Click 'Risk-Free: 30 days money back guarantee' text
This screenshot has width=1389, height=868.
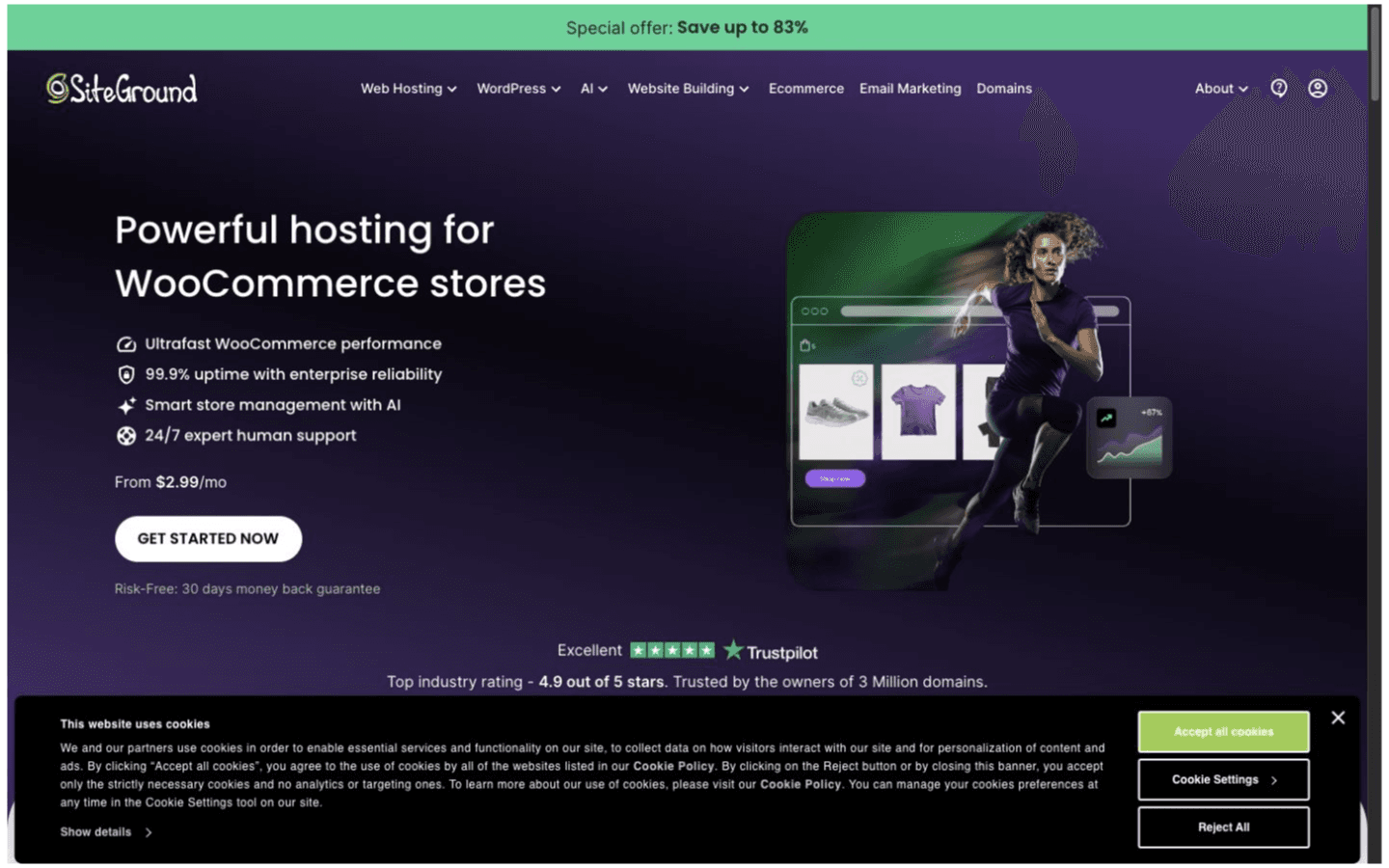(247, 589)
